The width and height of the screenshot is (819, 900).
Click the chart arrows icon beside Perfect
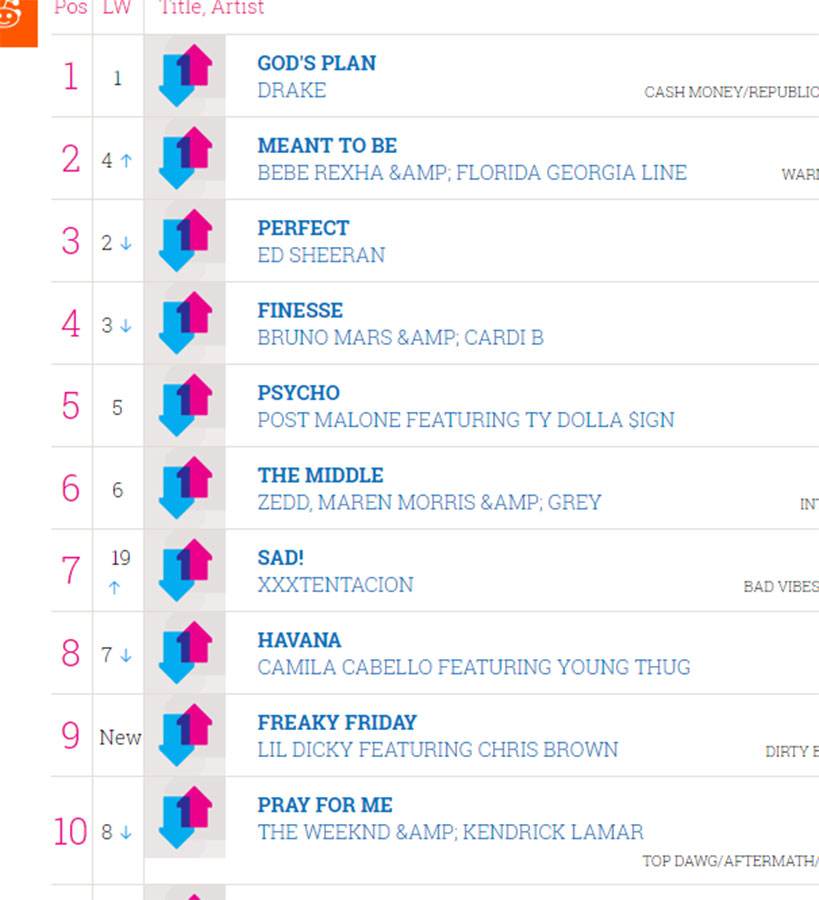(185, 240)
